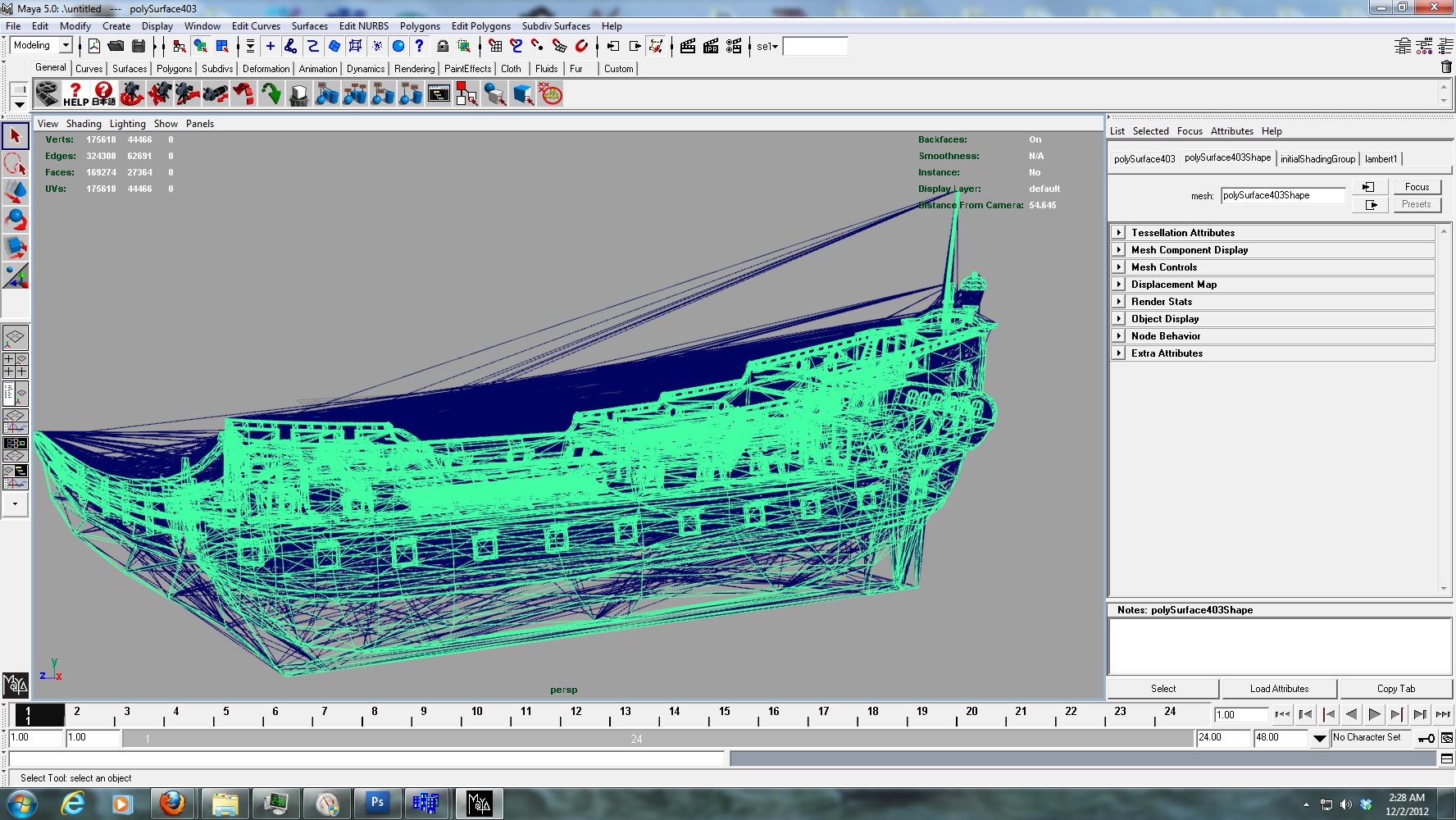
Task: Switch to the Rendering shelf tab
Action: 414,69
